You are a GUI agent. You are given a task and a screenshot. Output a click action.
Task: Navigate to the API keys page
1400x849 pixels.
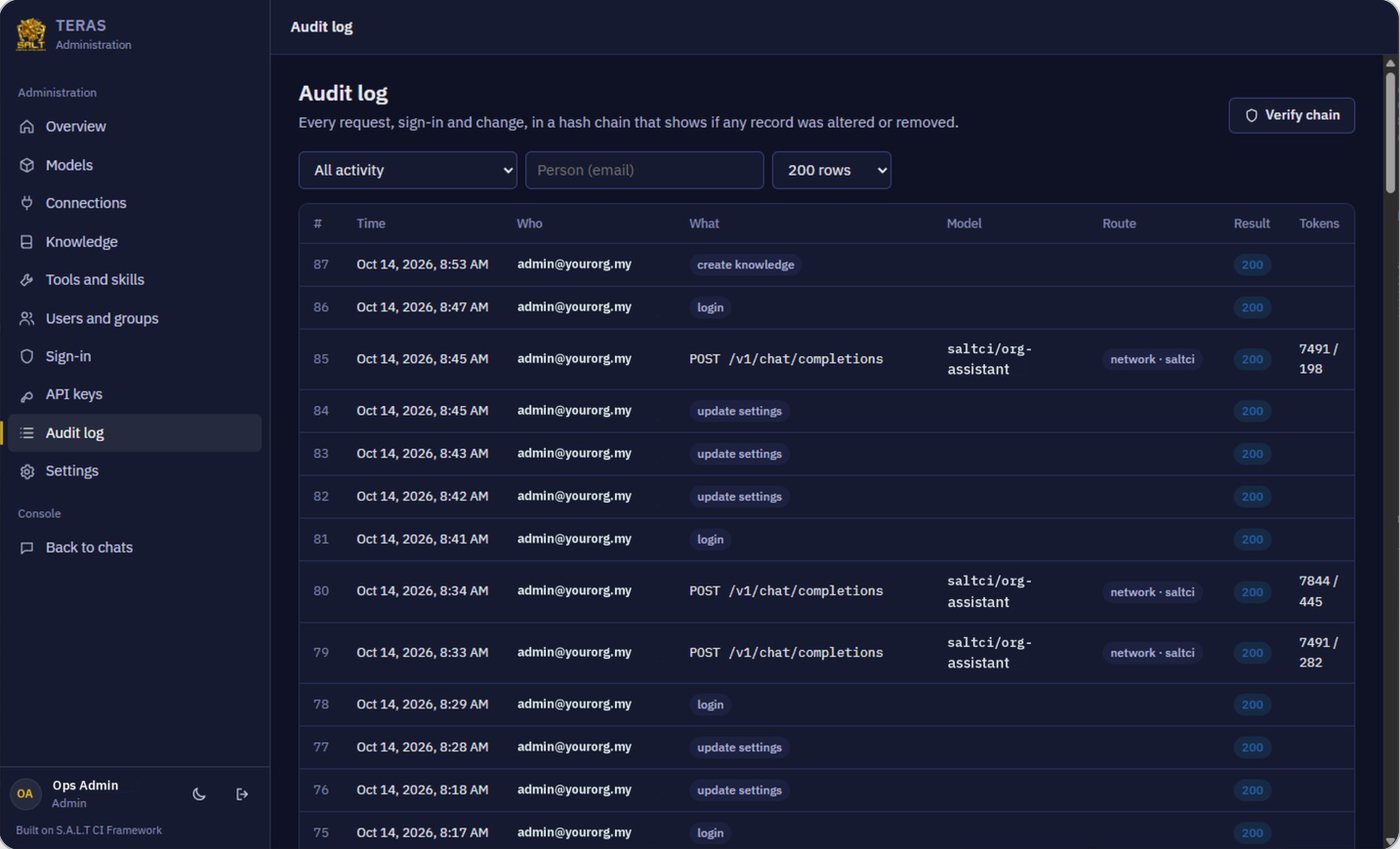(134, 395)
